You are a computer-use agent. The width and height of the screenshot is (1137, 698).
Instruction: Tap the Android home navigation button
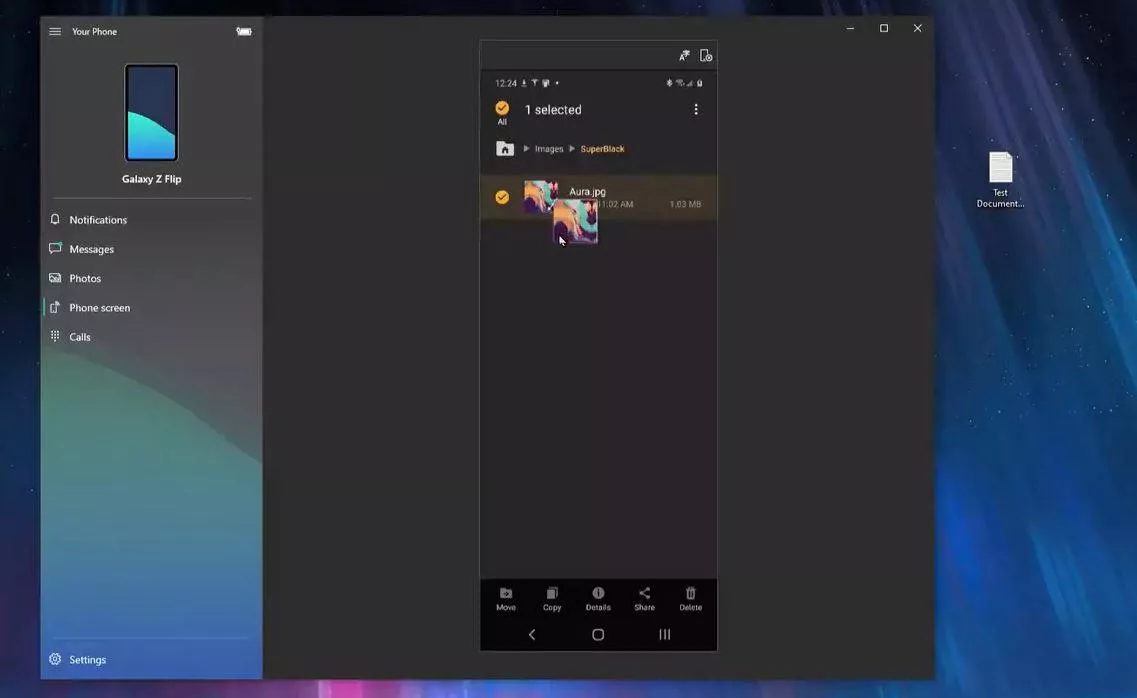(x=598, y=635)
